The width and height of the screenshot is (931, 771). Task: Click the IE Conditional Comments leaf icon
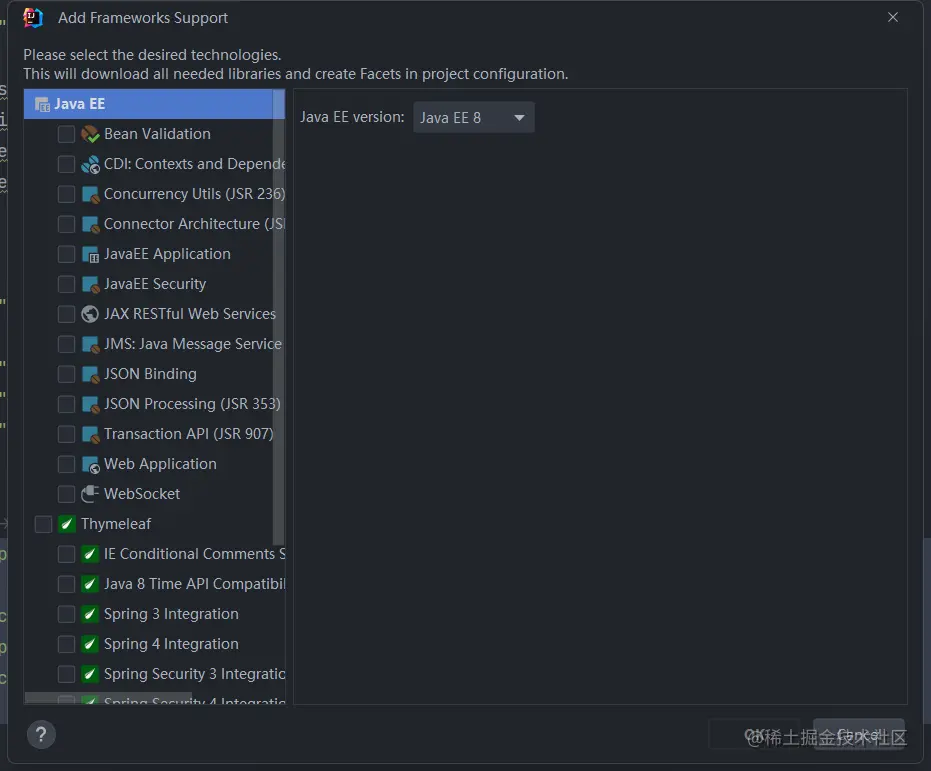coord(90,554)
